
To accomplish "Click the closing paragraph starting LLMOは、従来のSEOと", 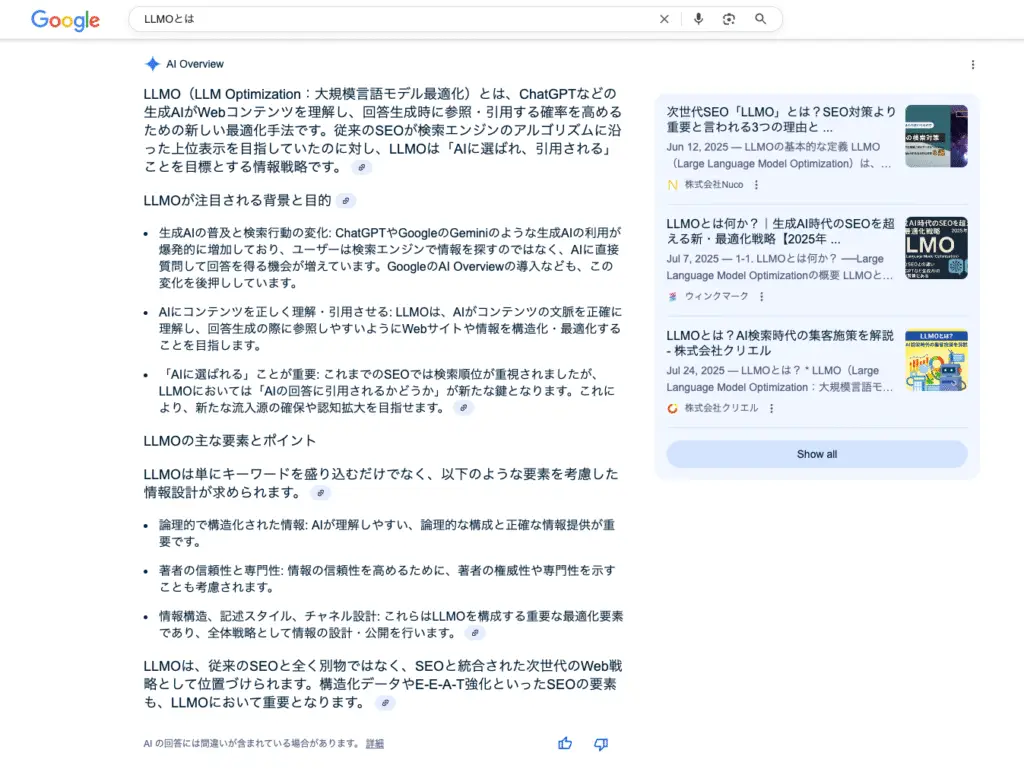I will coord(383,684).
